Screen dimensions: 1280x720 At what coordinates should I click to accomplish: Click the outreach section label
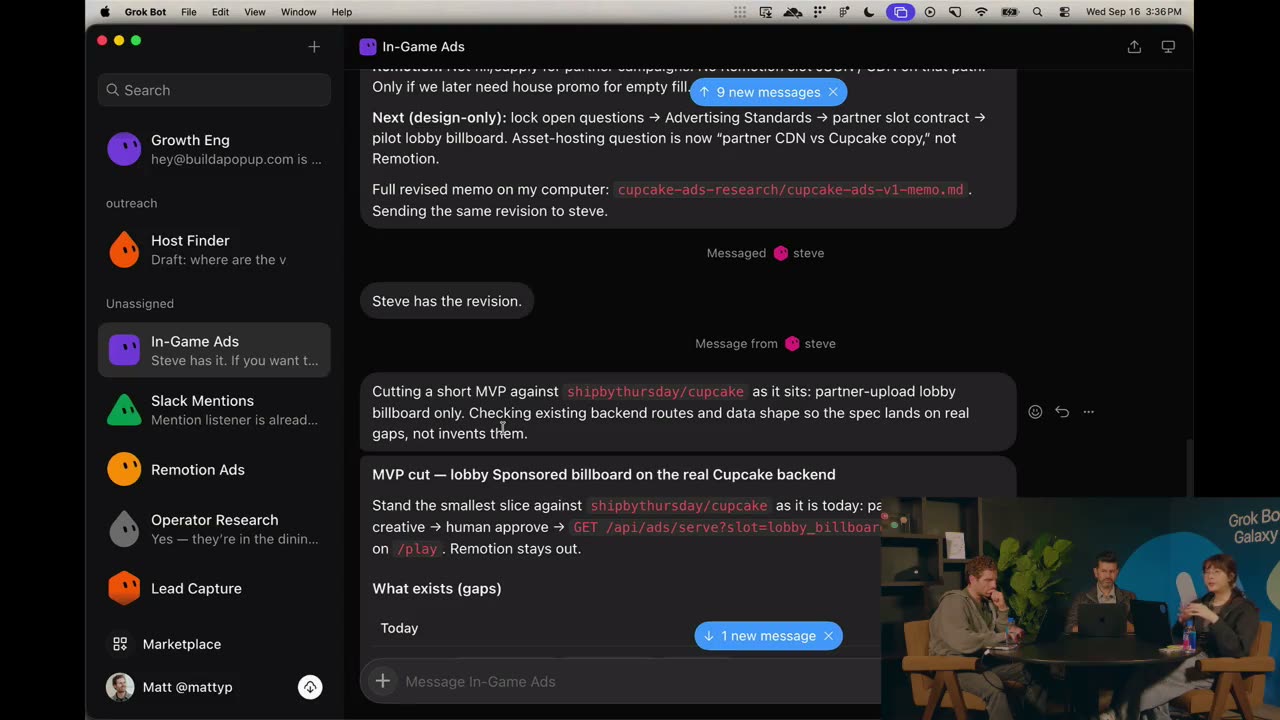[132, 203]
